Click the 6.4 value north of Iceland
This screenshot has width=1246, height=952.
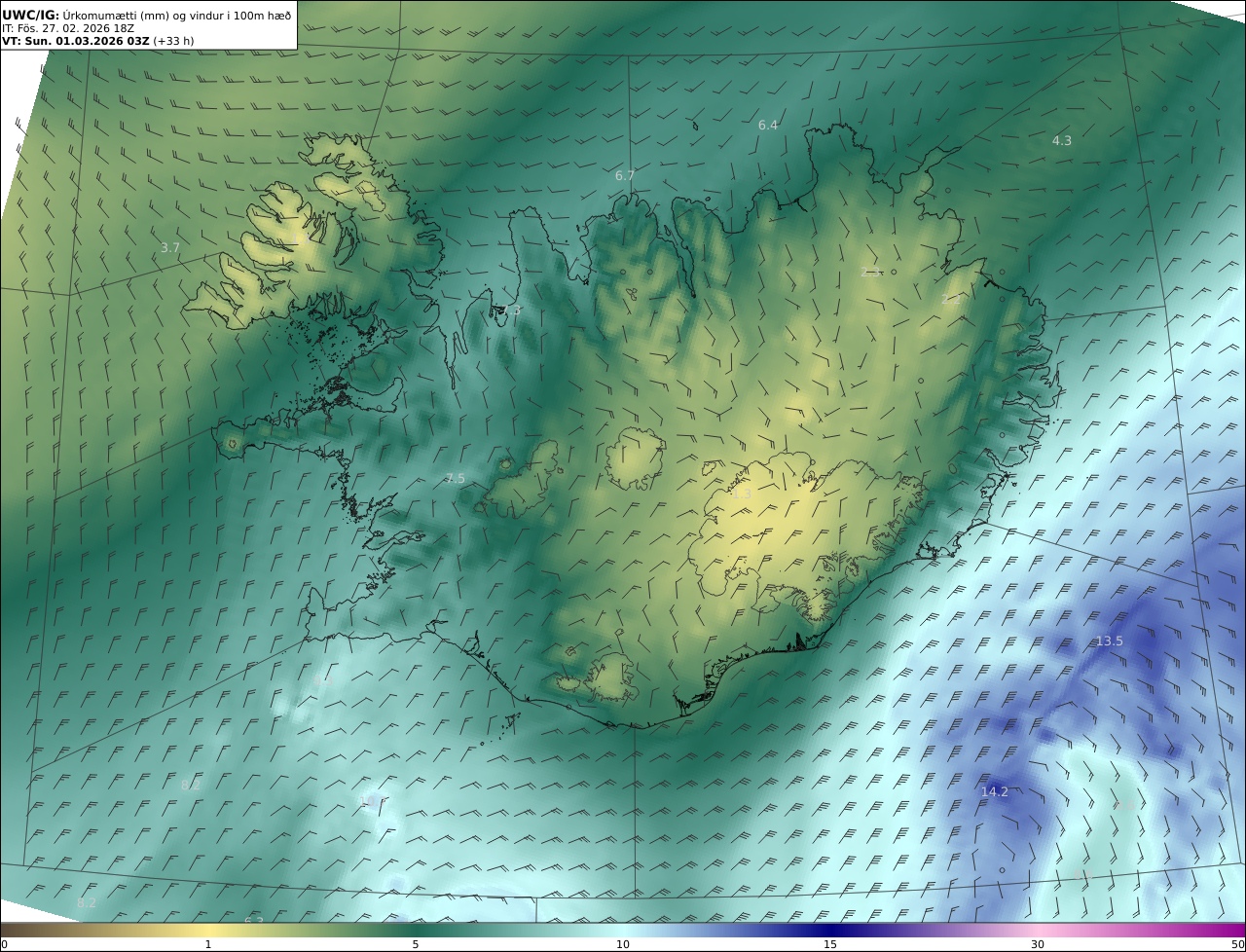click(x=768, y=125)
